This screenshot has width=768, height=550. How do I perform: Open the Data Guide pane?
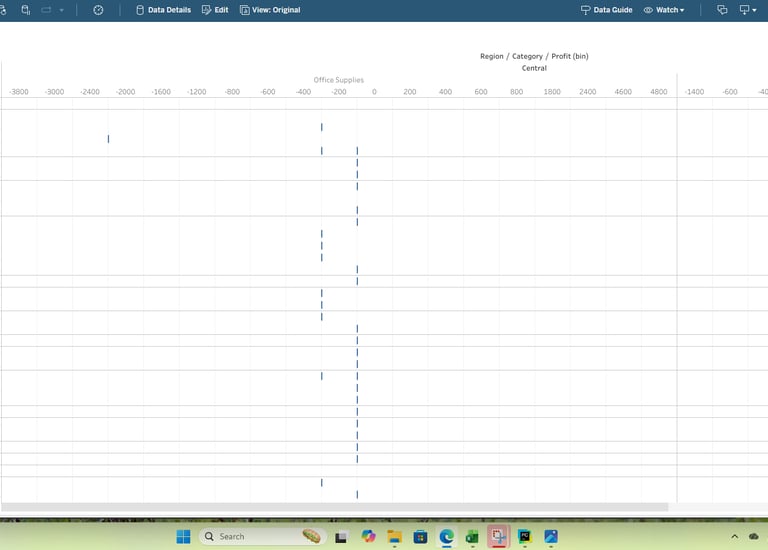[606, 10]
